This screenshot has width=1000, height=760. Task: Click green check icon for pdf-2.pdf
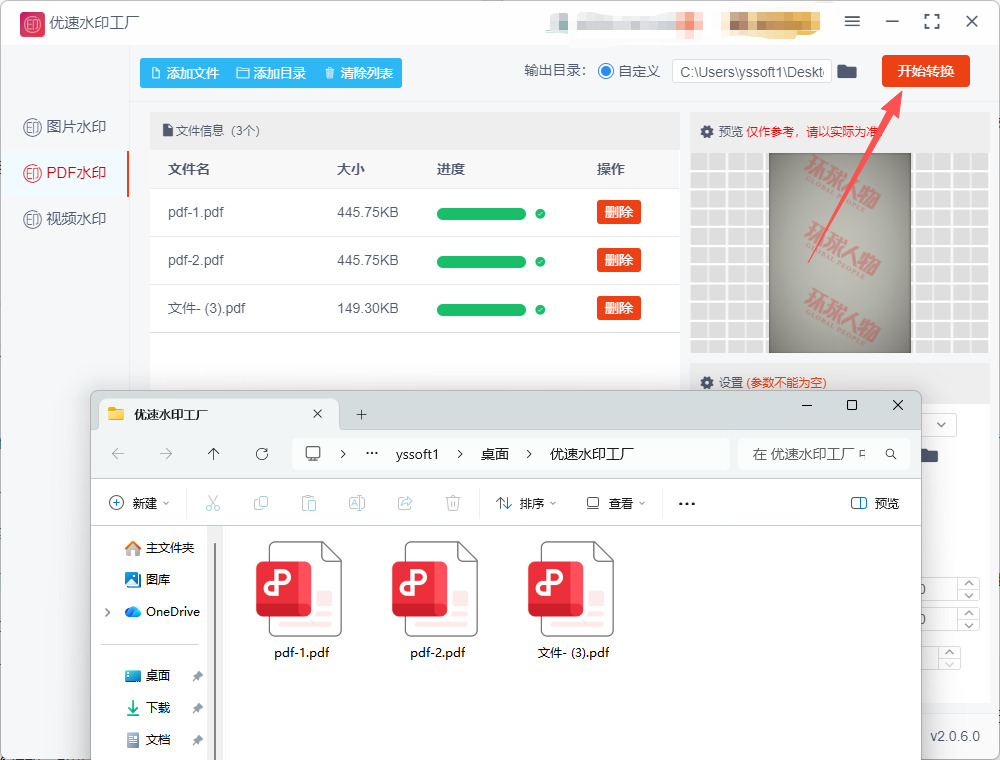point(540,261)
